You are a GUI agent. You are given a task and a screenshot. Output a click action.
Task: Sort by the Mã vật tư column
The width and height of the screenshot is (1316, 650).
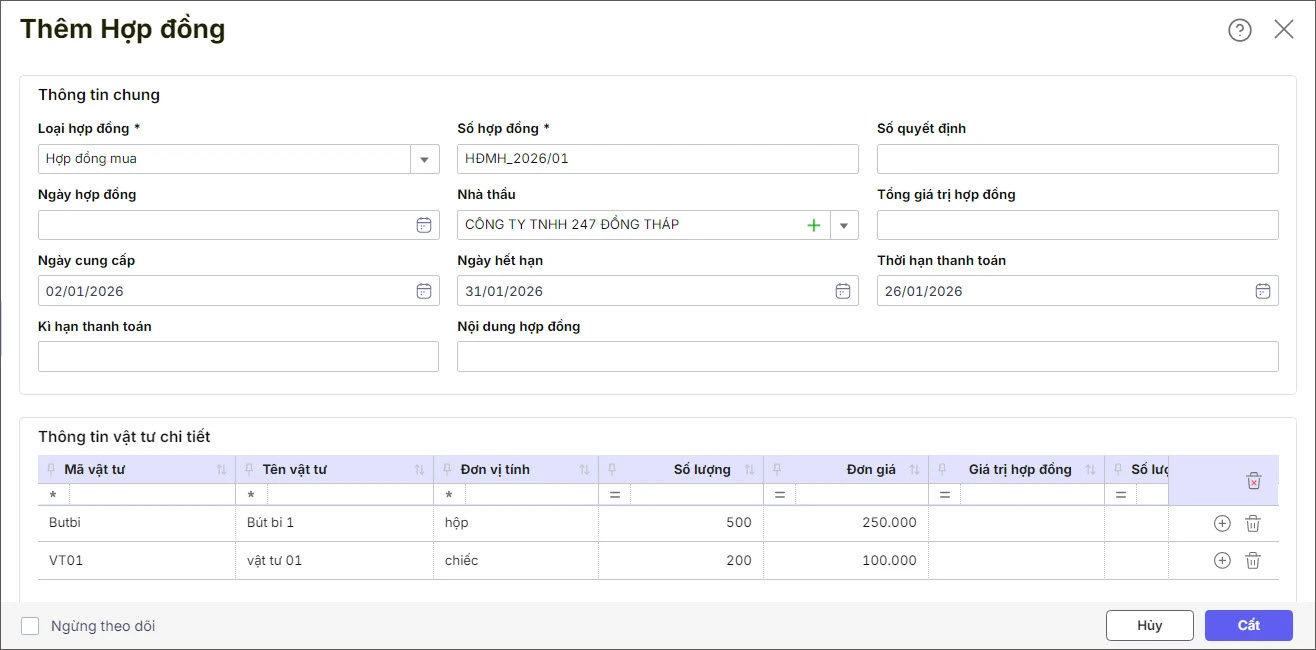(x=221, y=470)
